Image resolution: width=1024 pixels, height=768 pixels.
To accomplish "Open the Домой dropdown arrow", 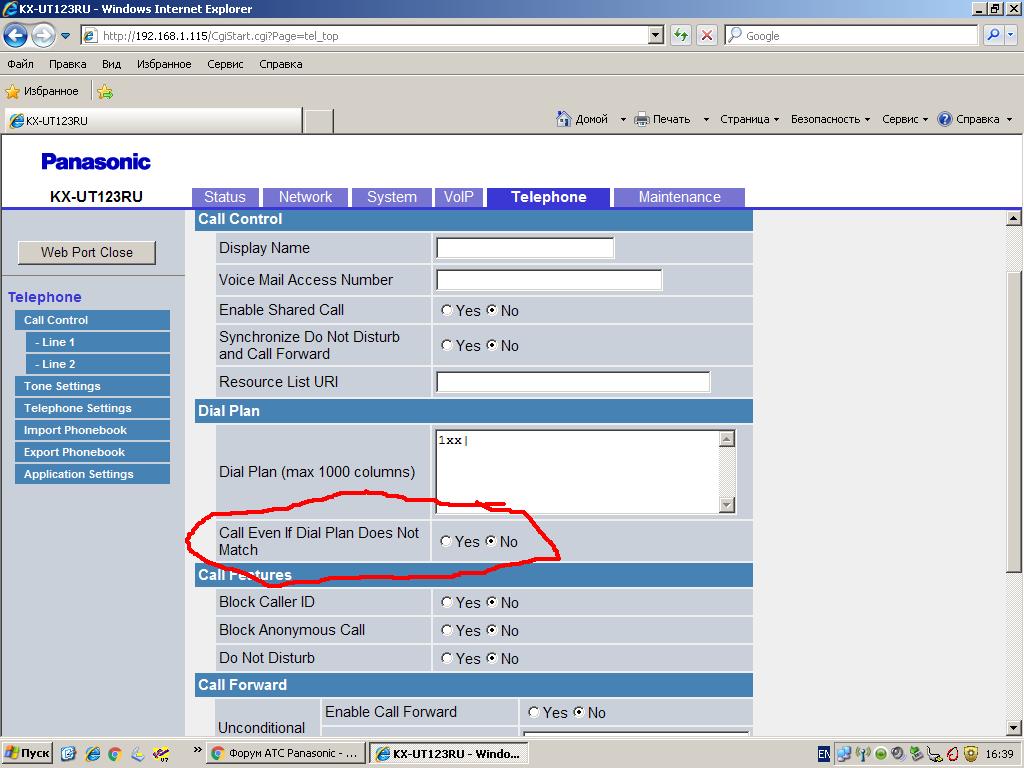I will point(623,120).
